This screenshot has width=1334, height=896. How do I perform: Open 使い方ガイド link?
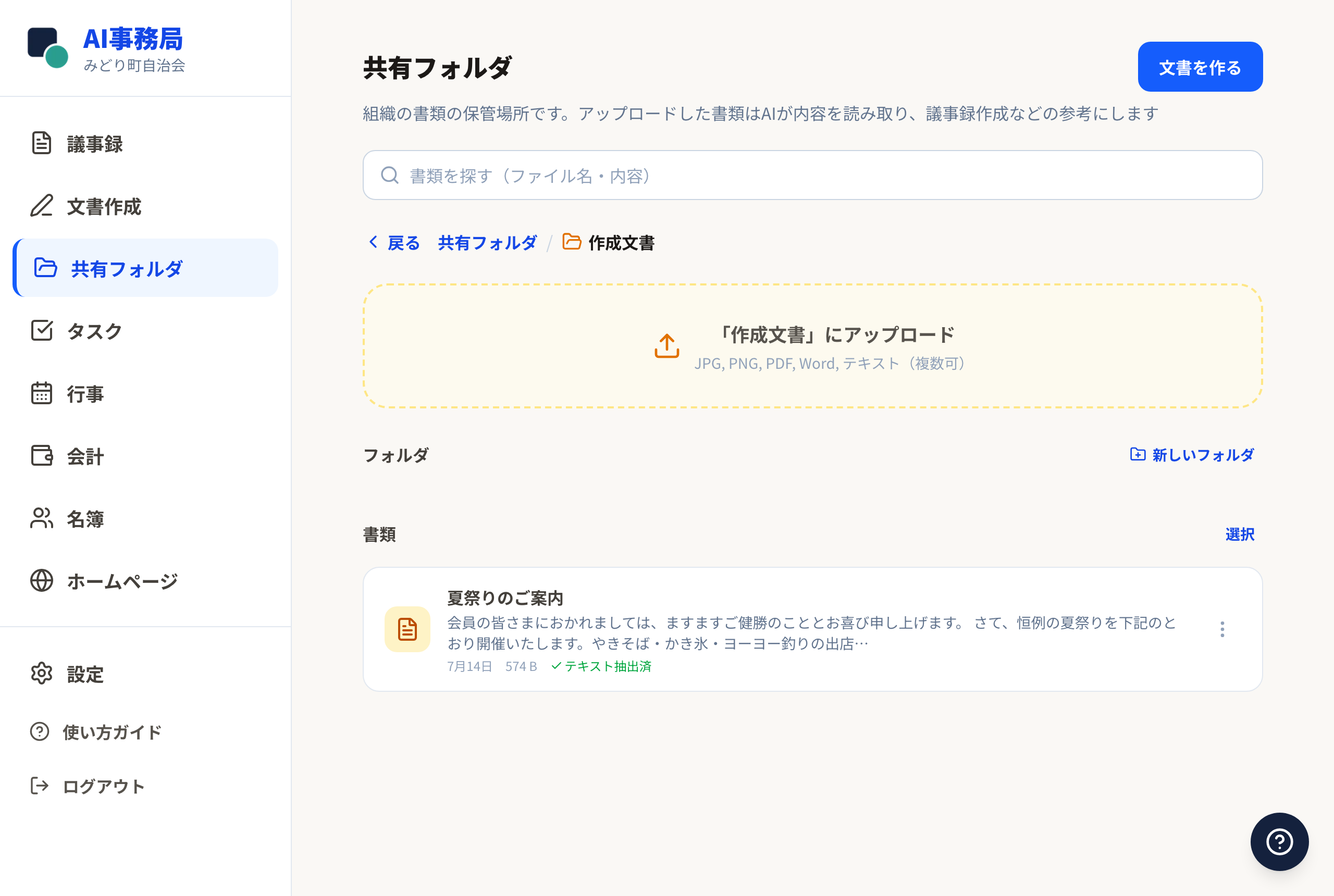tap(145, 731)
